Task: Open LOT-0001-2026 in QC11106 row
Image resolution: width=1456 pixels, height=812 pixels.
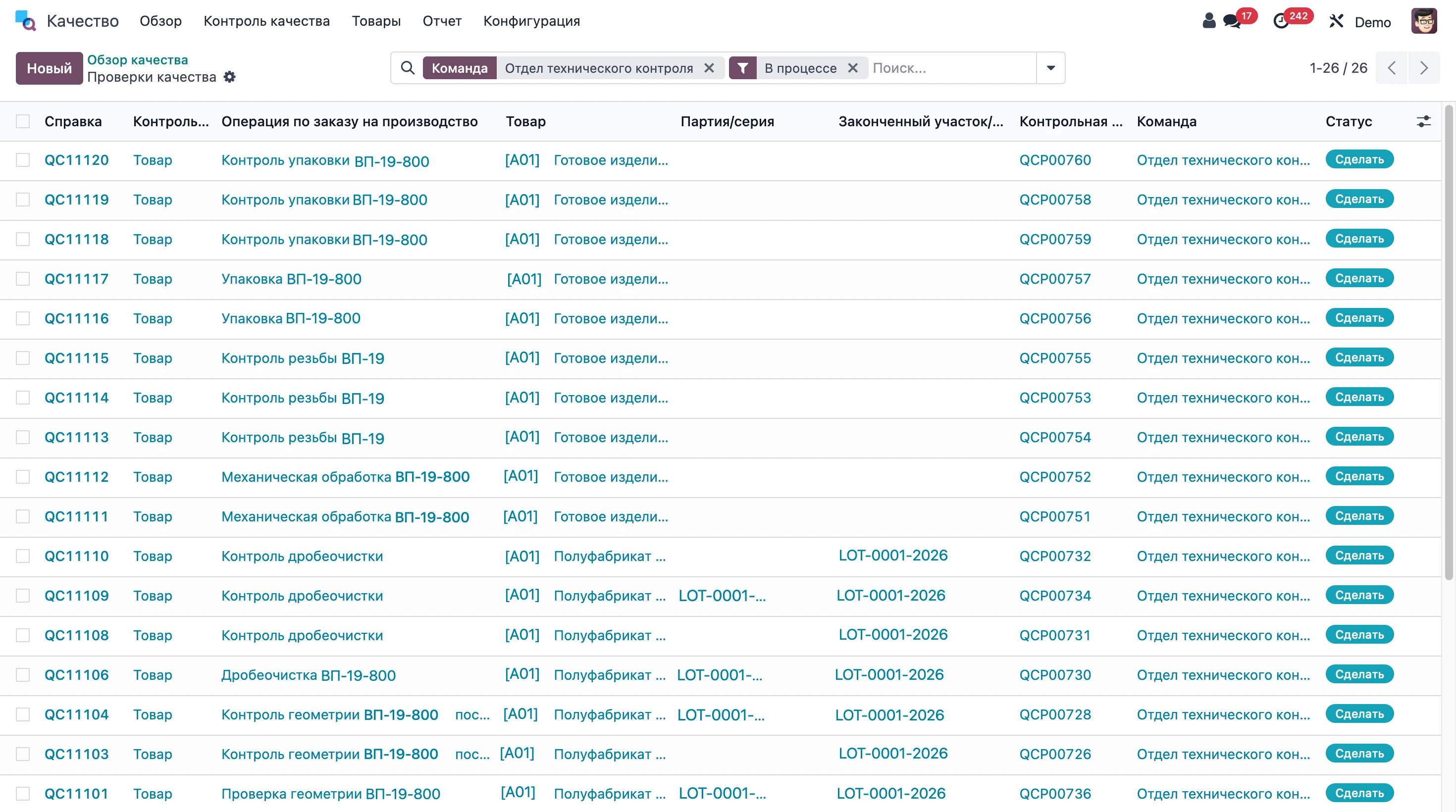Action: [889, 675]
